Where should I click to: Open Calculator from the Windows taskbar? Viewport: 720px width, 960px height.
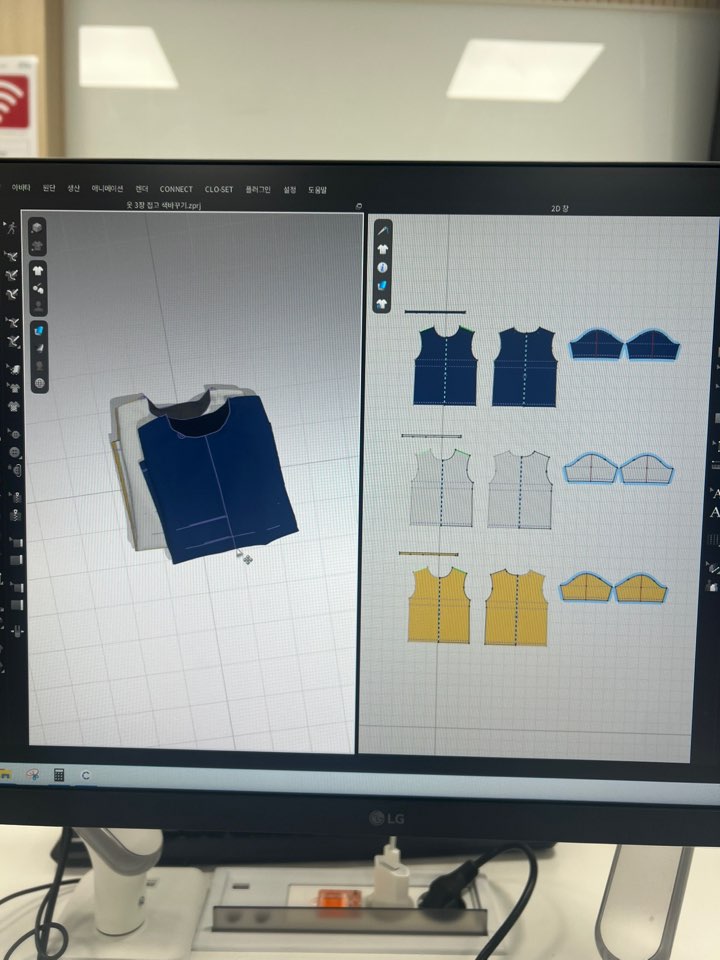pyautogui.click(x=59, y=774)
